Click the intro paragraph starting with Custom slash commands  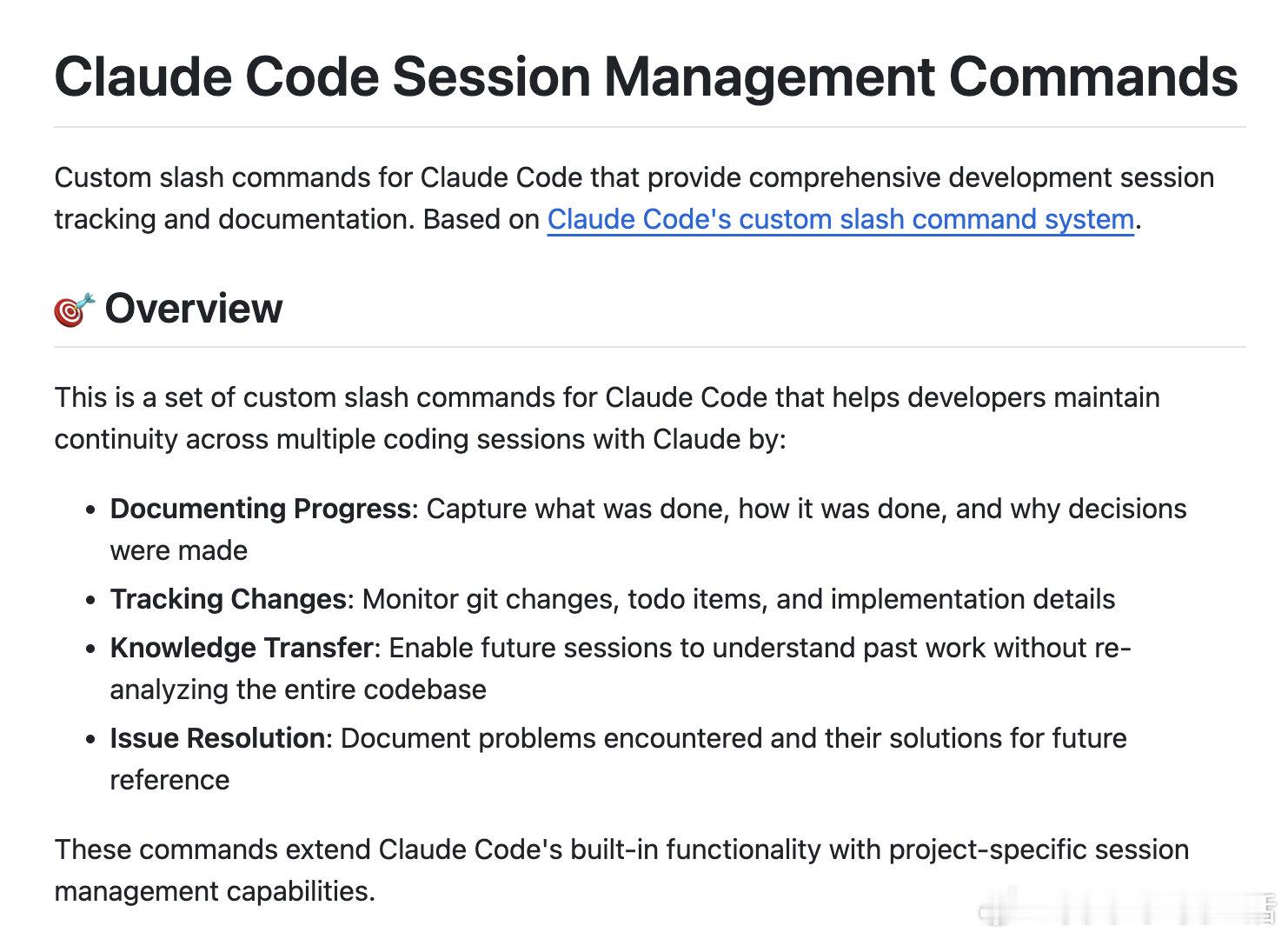coord(634,198)
